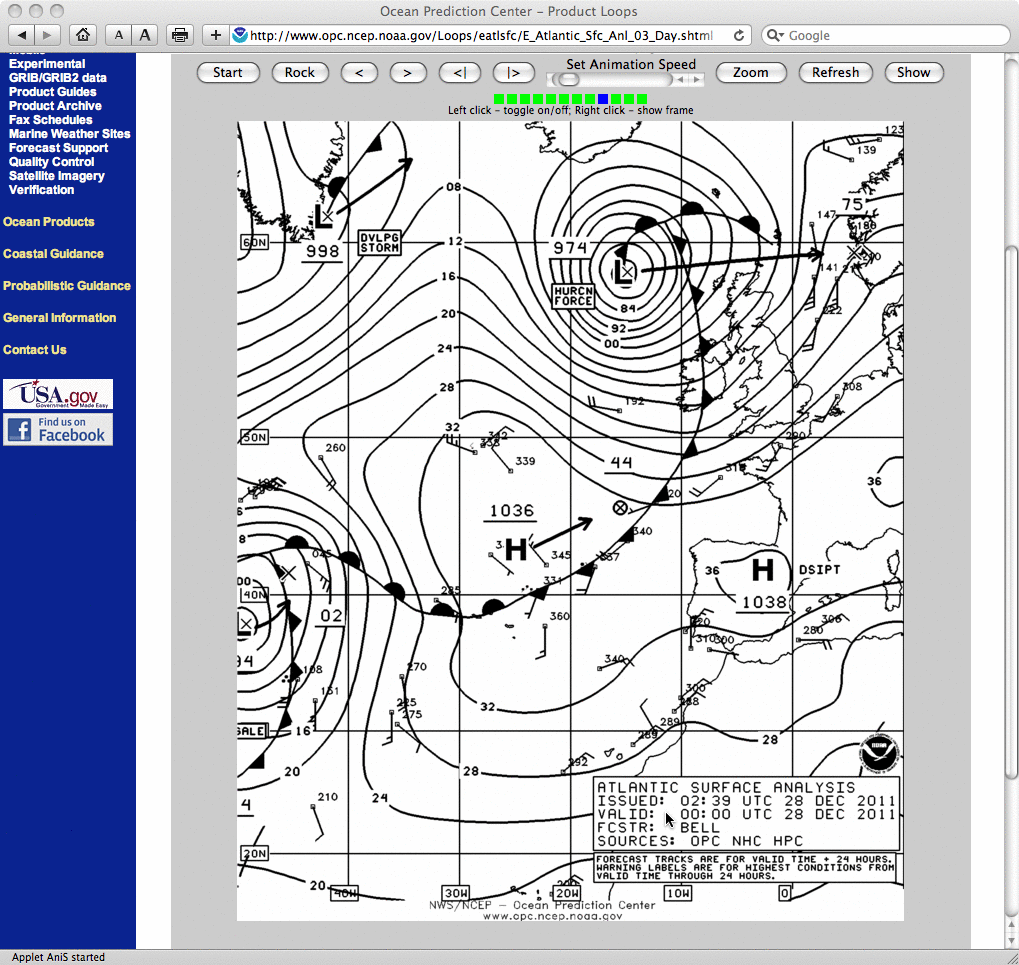Select Contact Us menu item

pos(34,350)
